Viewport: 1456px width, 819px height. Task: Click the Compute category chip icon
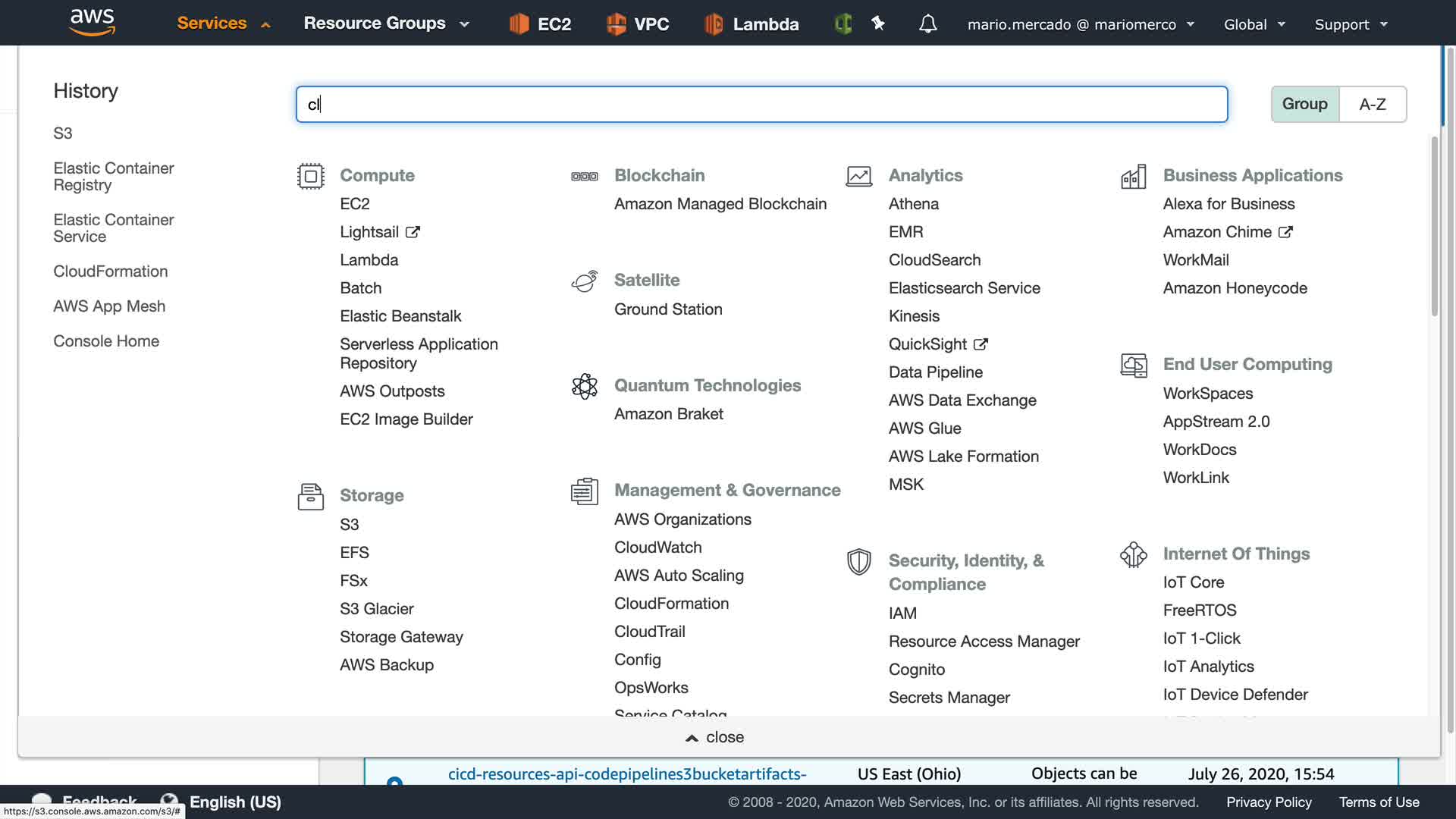click(x=310, y=176)
